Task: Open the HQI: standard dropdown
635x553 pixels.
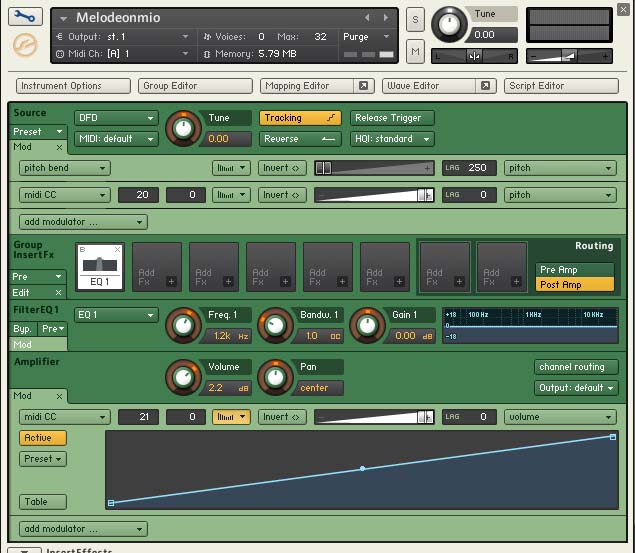Action: (x=392, y=139)
